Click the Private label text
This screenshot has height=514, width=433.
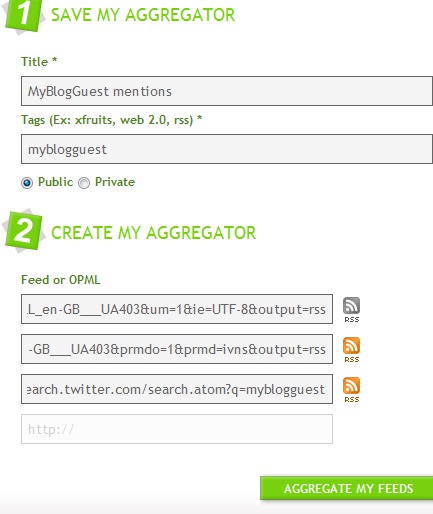point(115,182)
